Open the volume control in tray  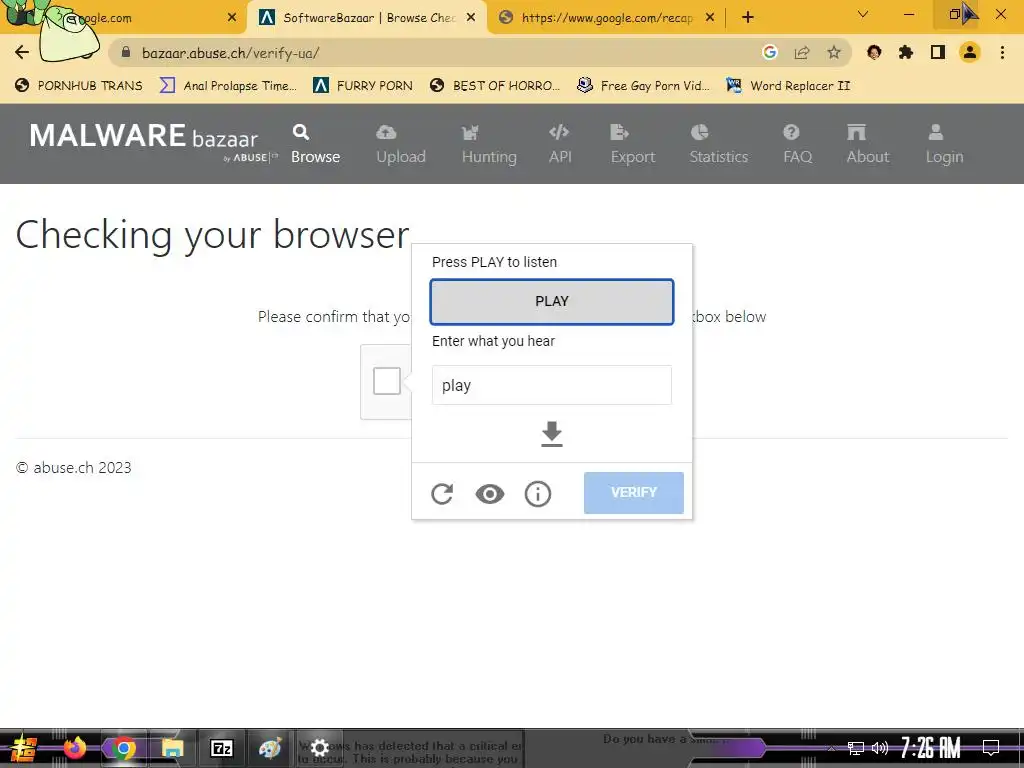(x=880, y=748)
